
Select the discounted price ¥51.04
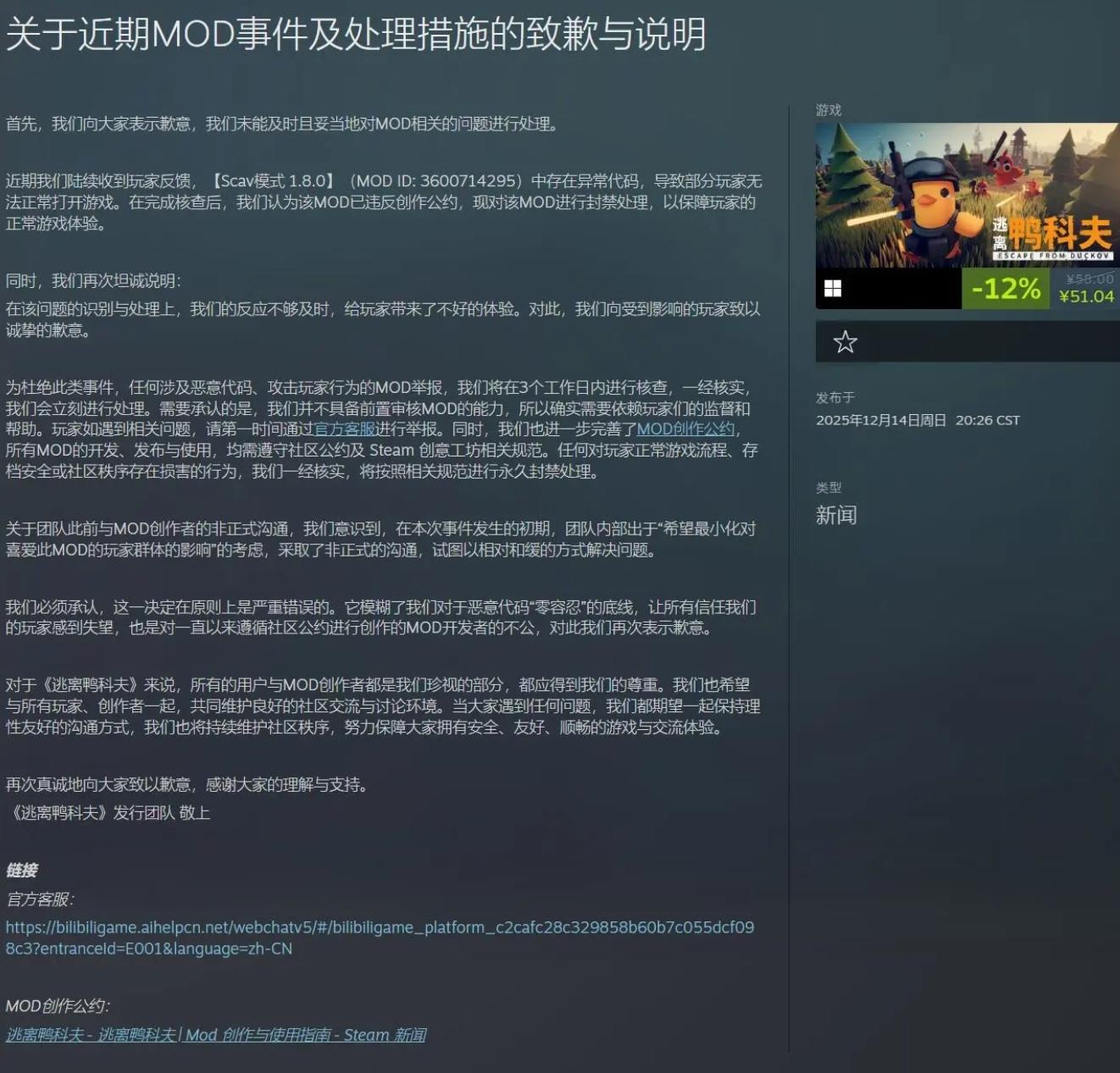[x=1086, y=296]
